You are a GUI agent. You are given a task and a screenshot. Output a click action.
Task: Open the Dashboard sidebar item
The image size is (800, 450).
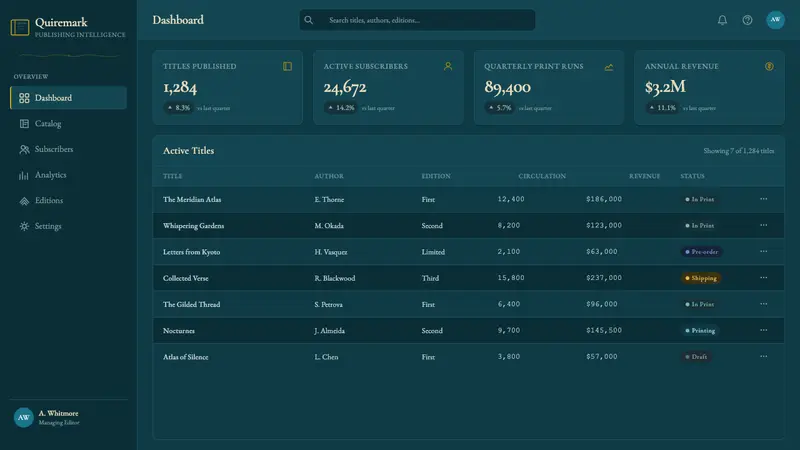[68, 97]
